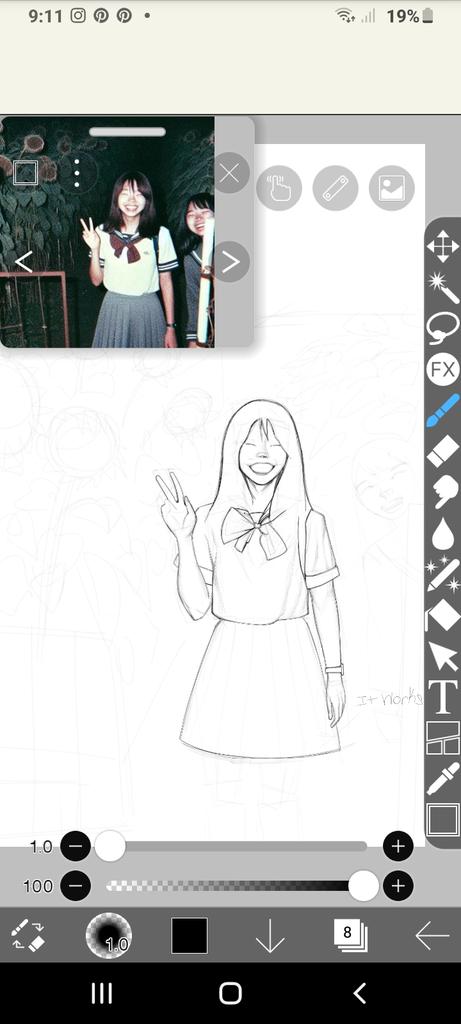Screen dimensions: 461x1024
Task: Select the Frame Divider tool
Action: pos(443,737)
